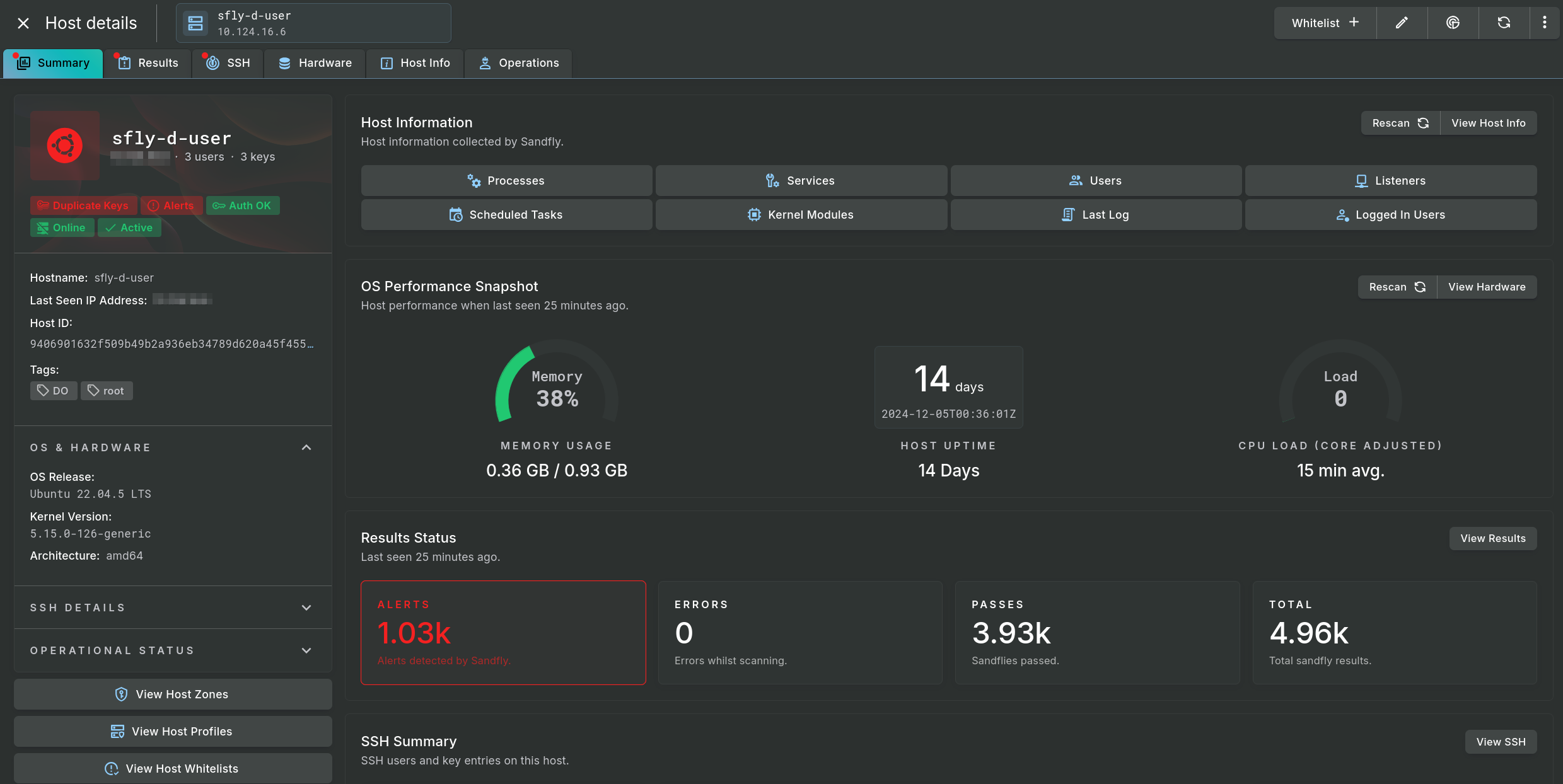
Task: Expand the Operational Status section
Action: coord(173,650)
